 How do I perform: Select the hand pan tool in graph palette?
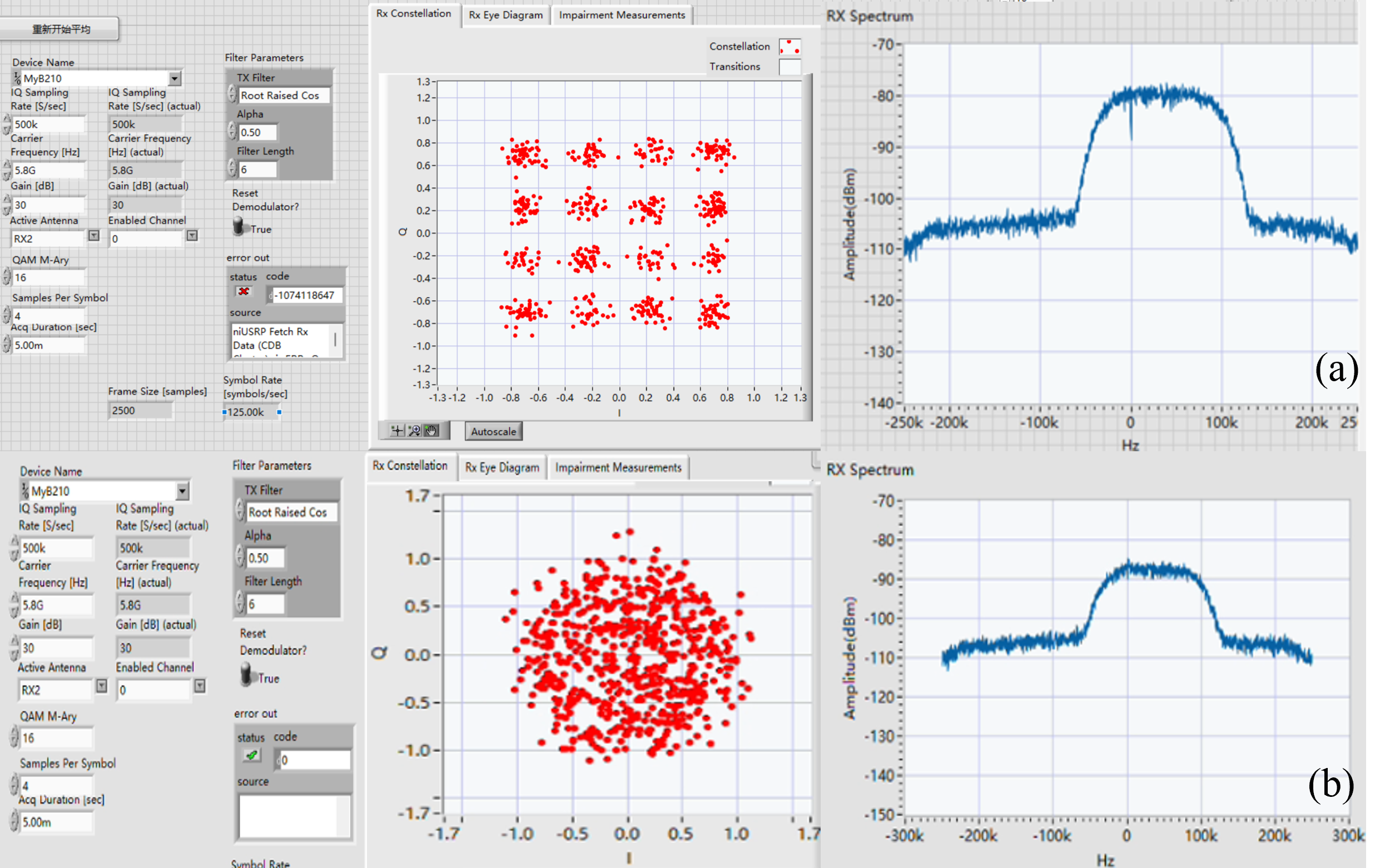(431, 431)
